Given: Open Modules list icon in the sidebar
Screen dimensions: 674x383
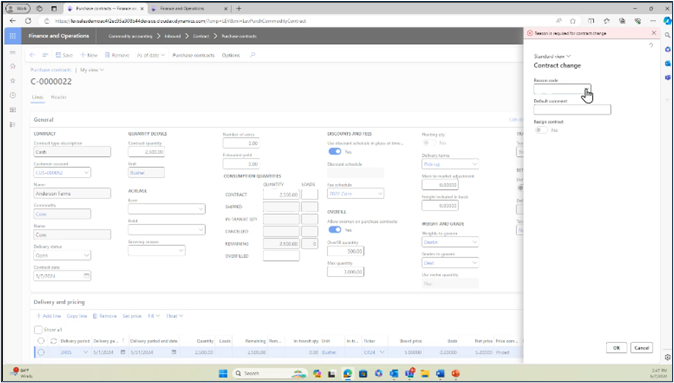Looking at the screenshot, I should (12, 125).
